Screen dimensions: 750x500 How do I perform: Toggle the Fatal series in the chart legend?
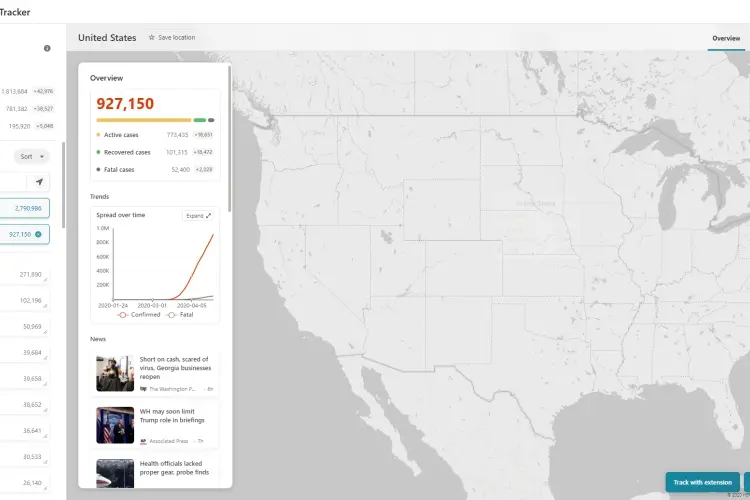pyautogui.click(x=180, y=315)
